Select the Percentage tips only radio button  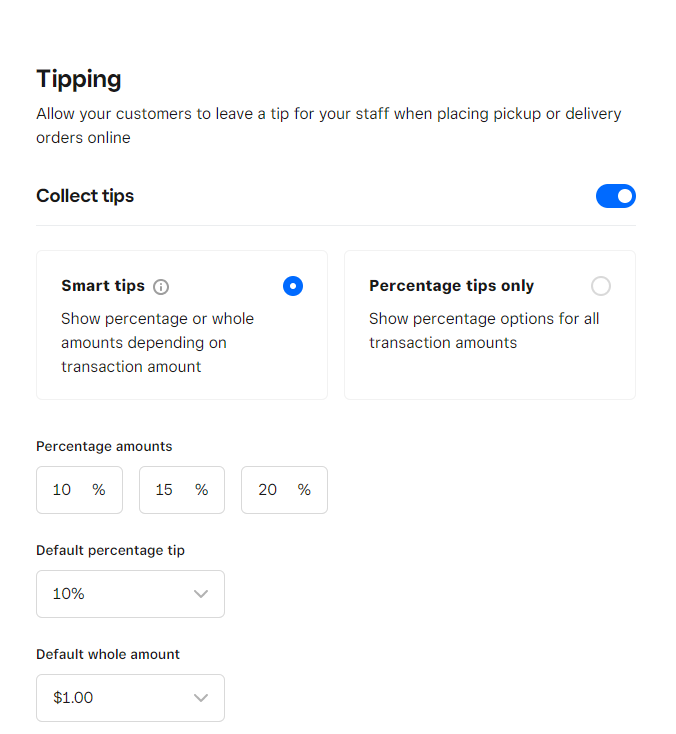600,286
